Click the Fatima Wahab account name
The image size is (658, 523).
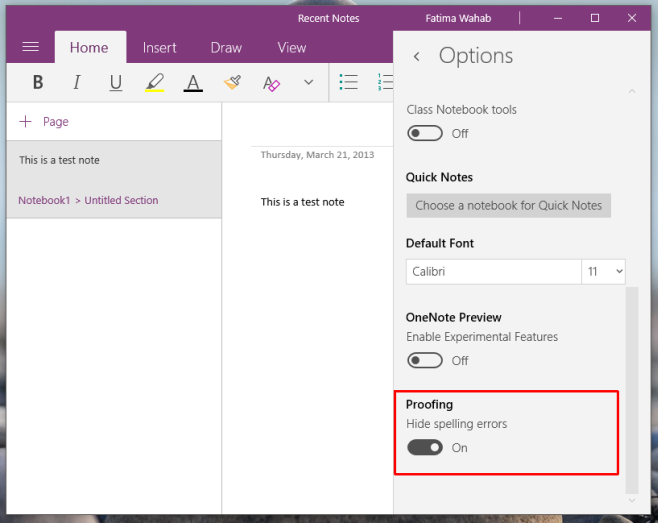click(458, 18)
